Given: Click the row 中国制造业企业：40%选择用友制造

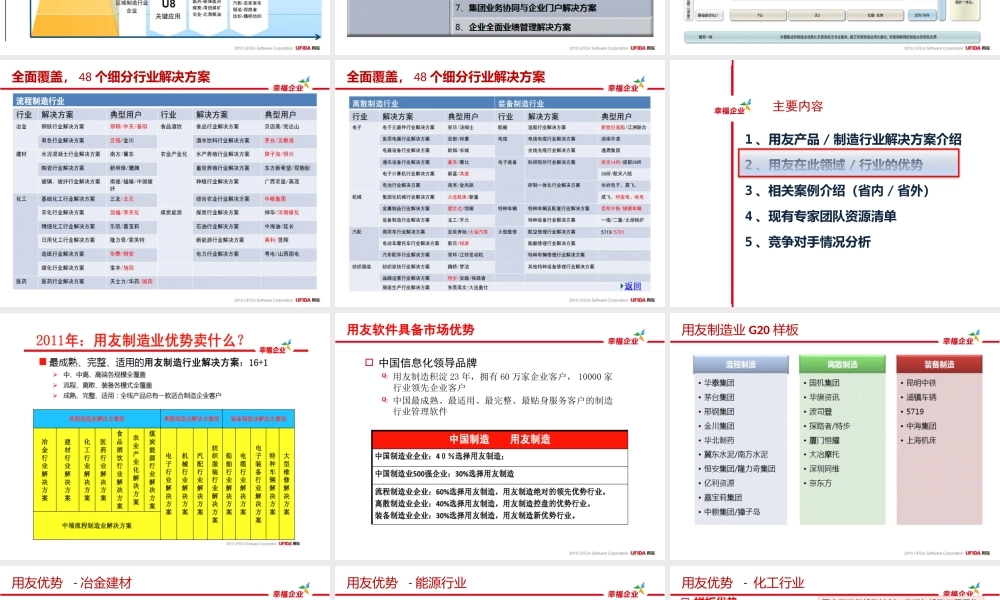Looking at the screenshot, I should pos(499,457).
